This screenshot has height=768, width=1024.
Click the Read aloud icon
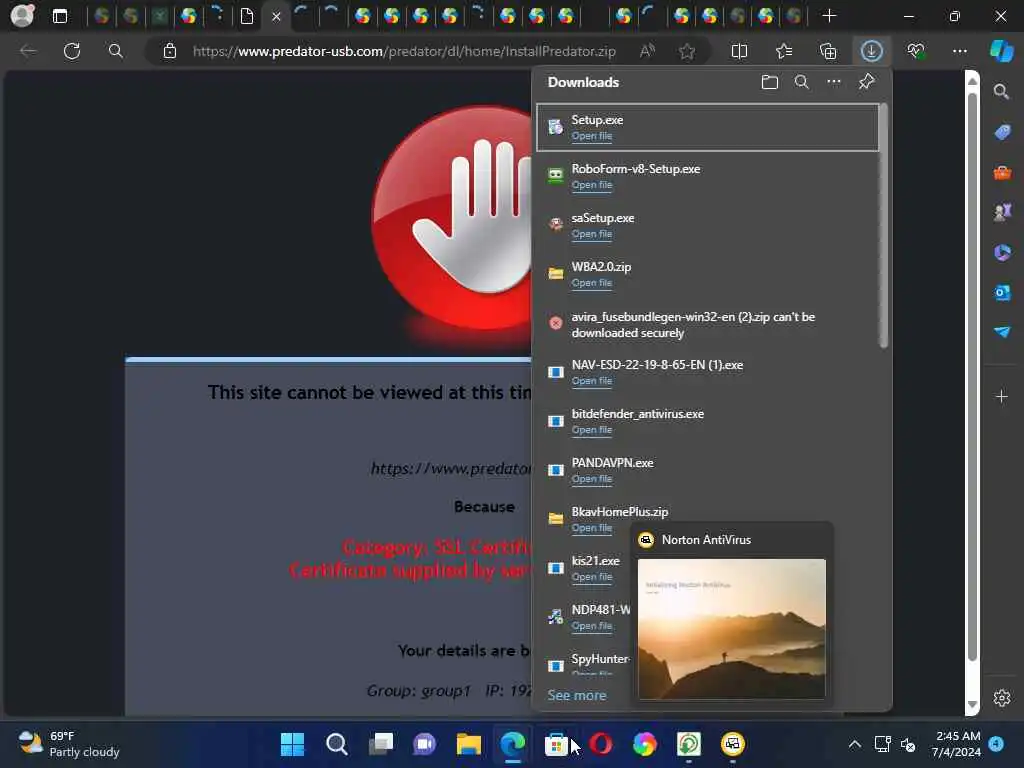click(x=647, y=51)
